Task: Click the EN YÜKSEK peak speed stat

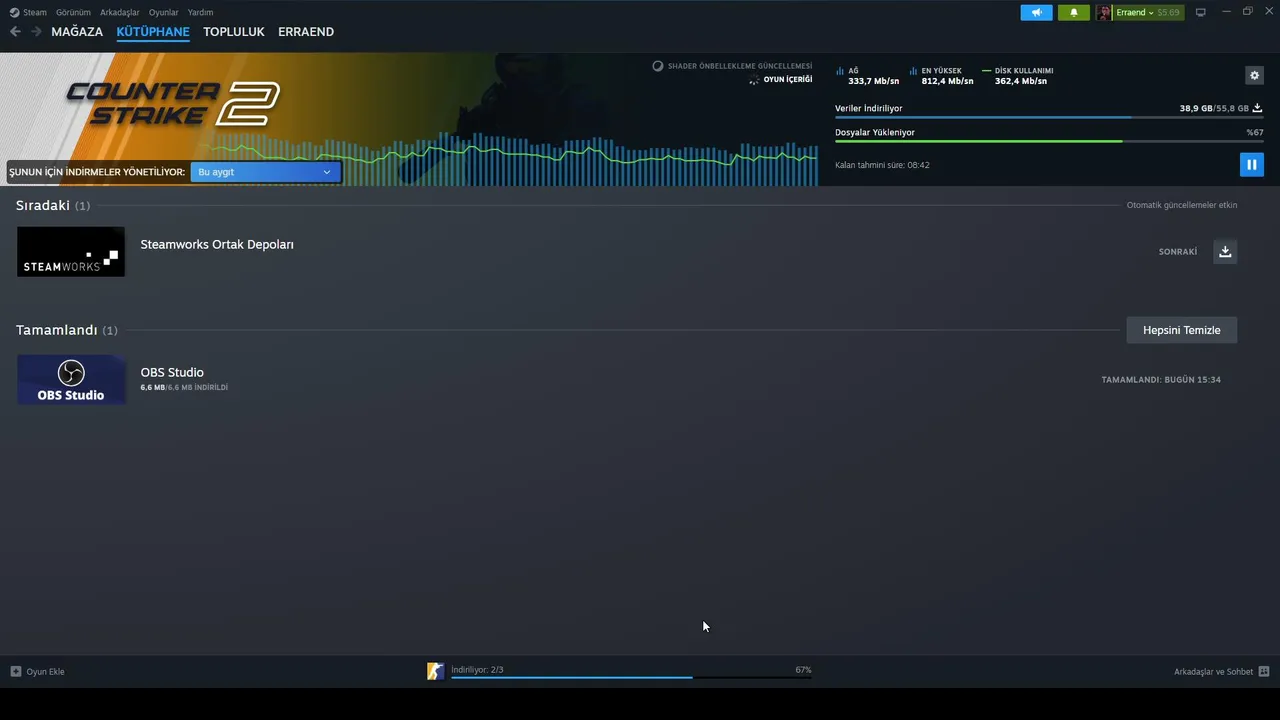Action: pyautogui.click(x=941, y=76)
